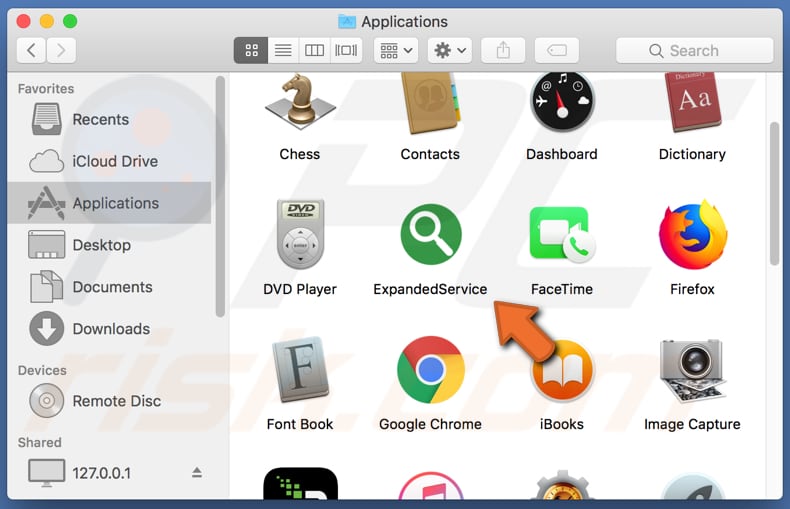
Task: Open the Action gear dropdown menu
Action: point(449,50)
